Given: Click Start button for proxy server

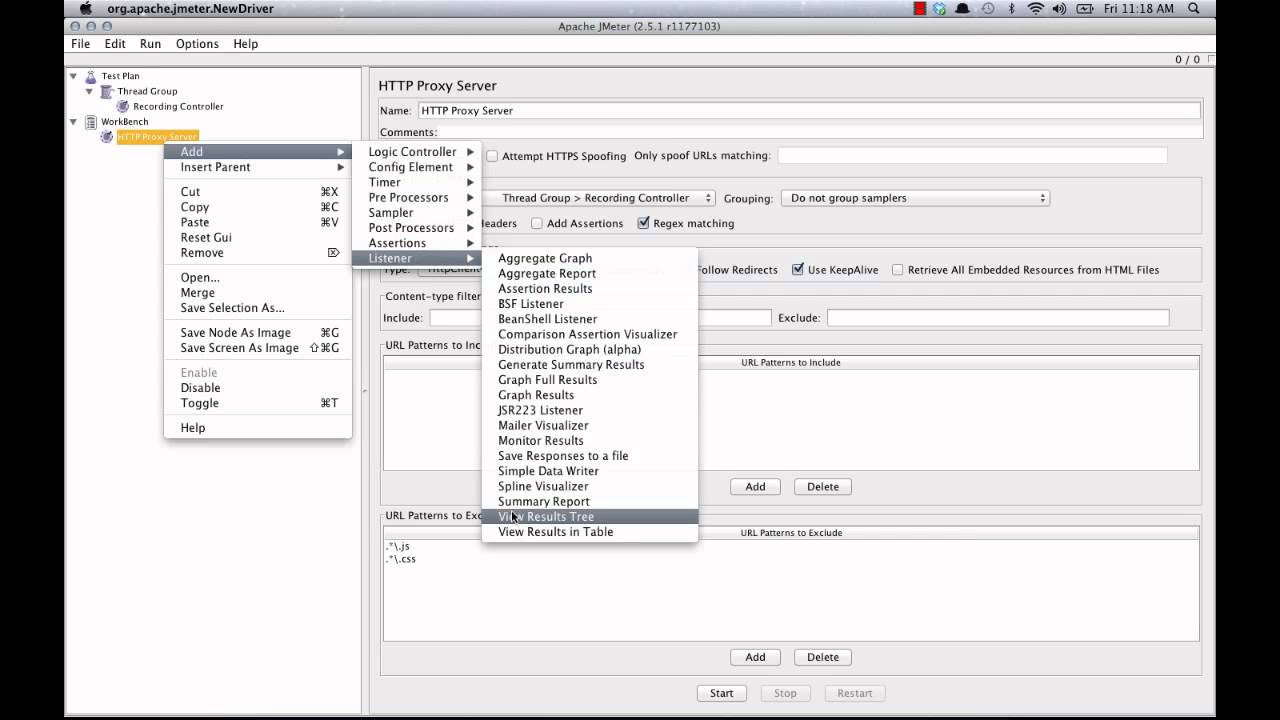Looking at the screenshot, I should [x=722, y=693].
